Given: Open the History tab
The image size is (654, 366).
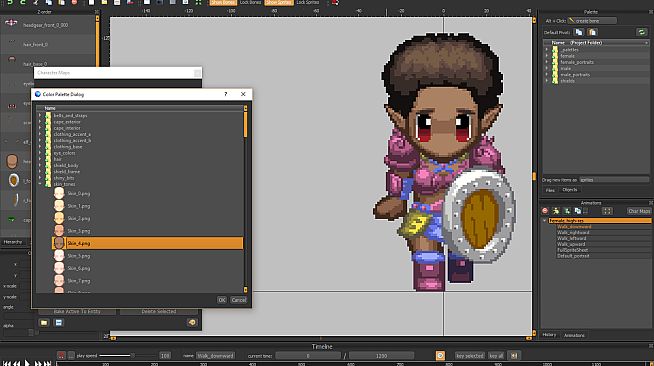Looking at the screenshot, I should (x=549, y=335).
